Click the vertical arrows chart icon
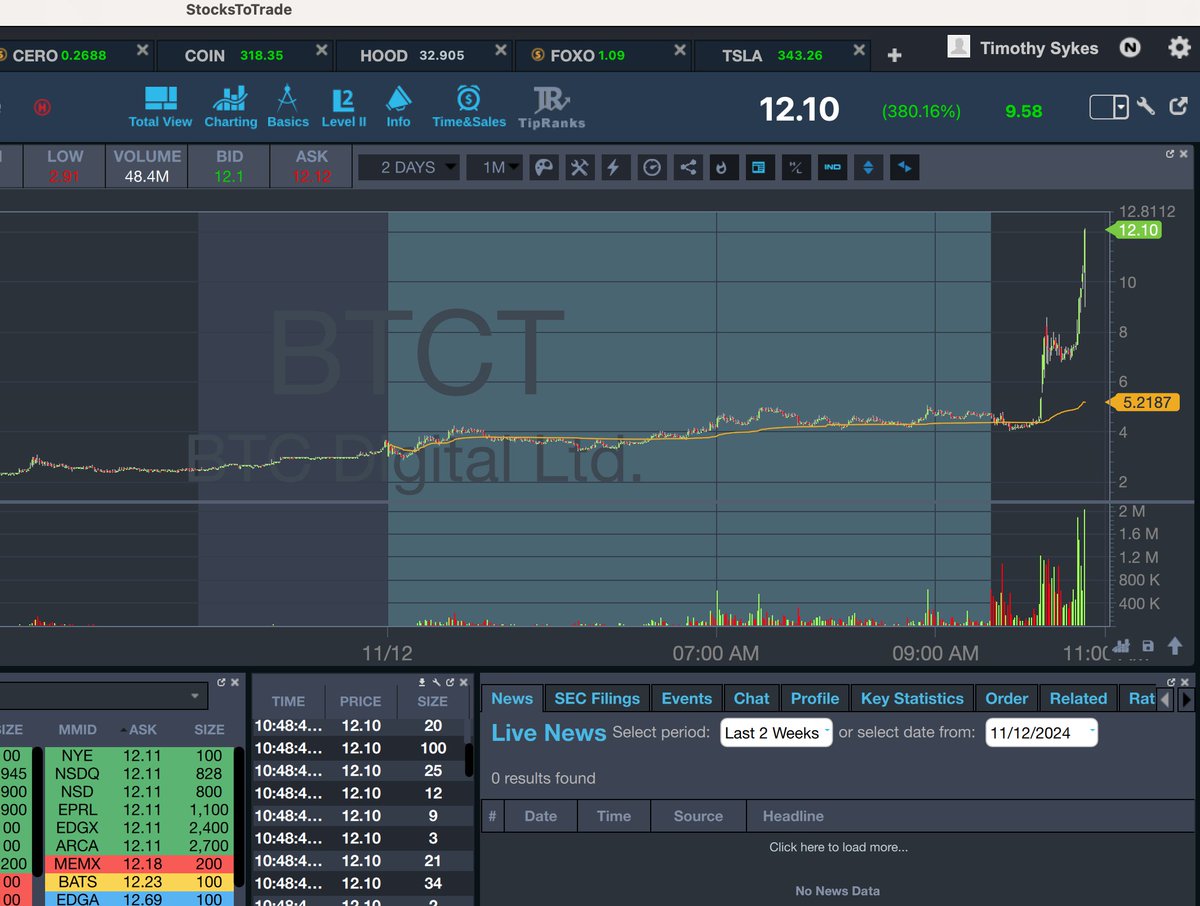This screenshot has height=906, width=1200. click(x=868, y=168)
